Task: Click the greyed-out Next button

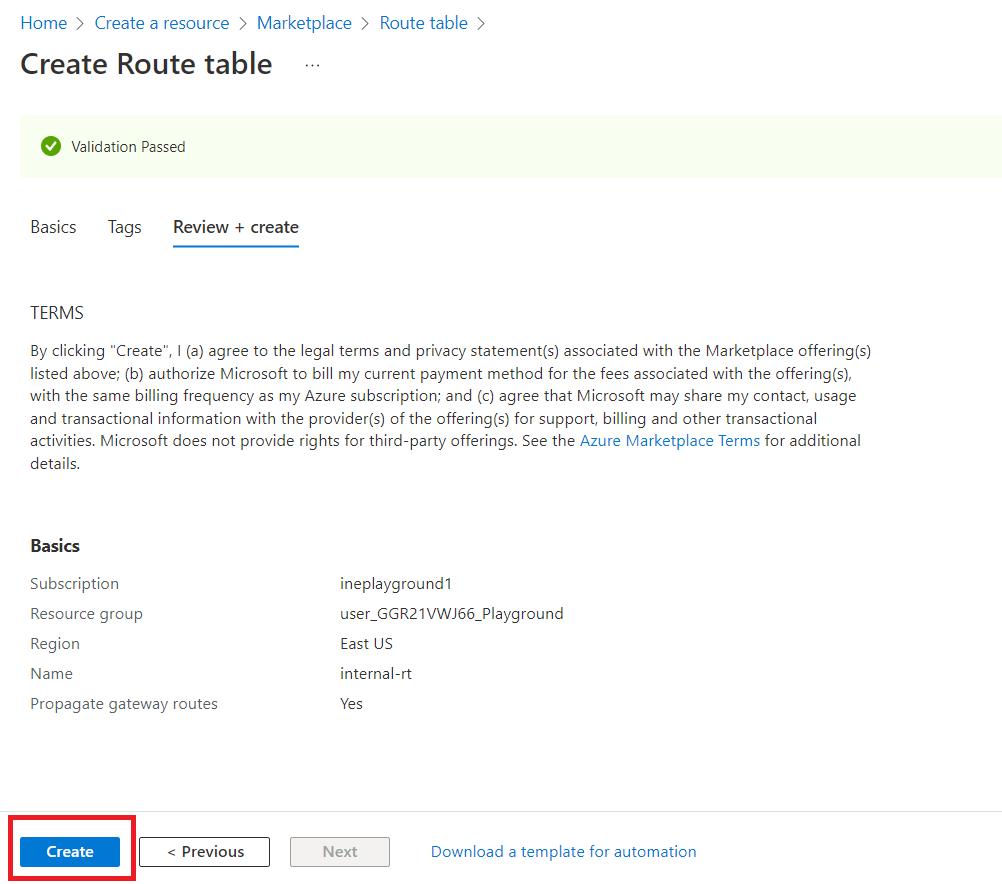Action: tap(340, 852)
